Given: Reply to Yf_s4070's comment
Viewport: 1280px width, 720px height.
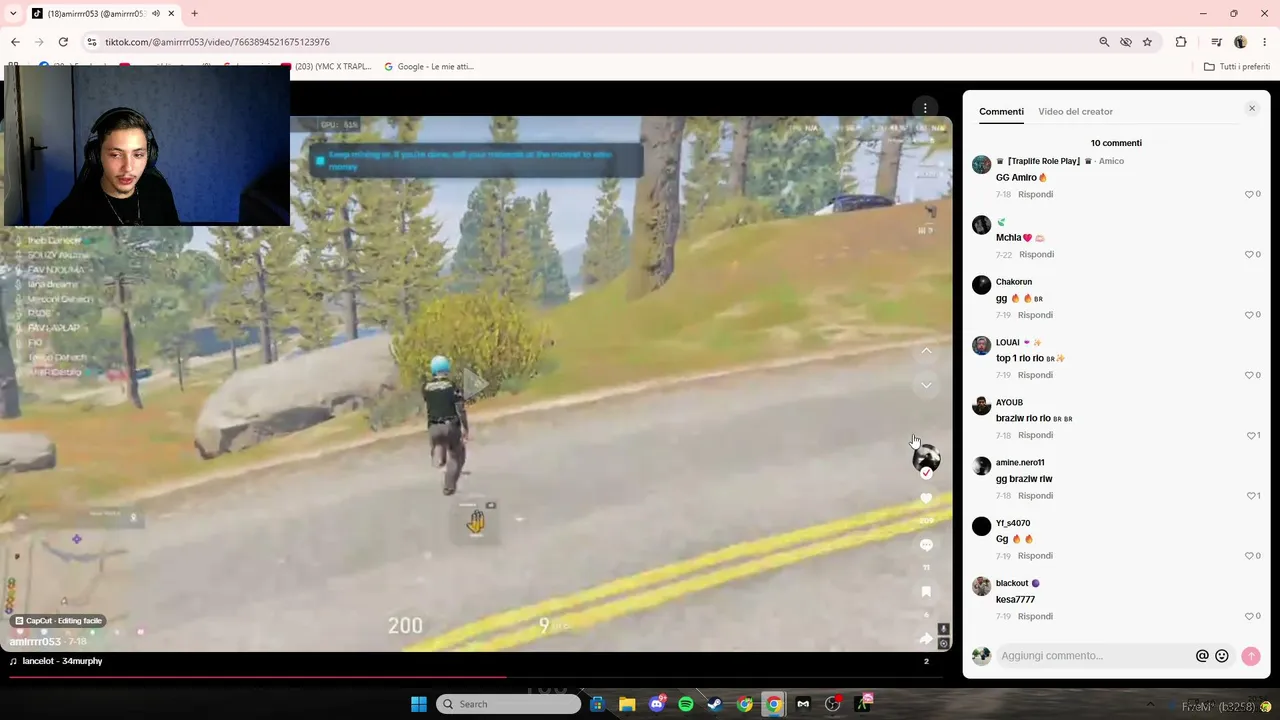Looking at the screenshot, I should 1035,556.
